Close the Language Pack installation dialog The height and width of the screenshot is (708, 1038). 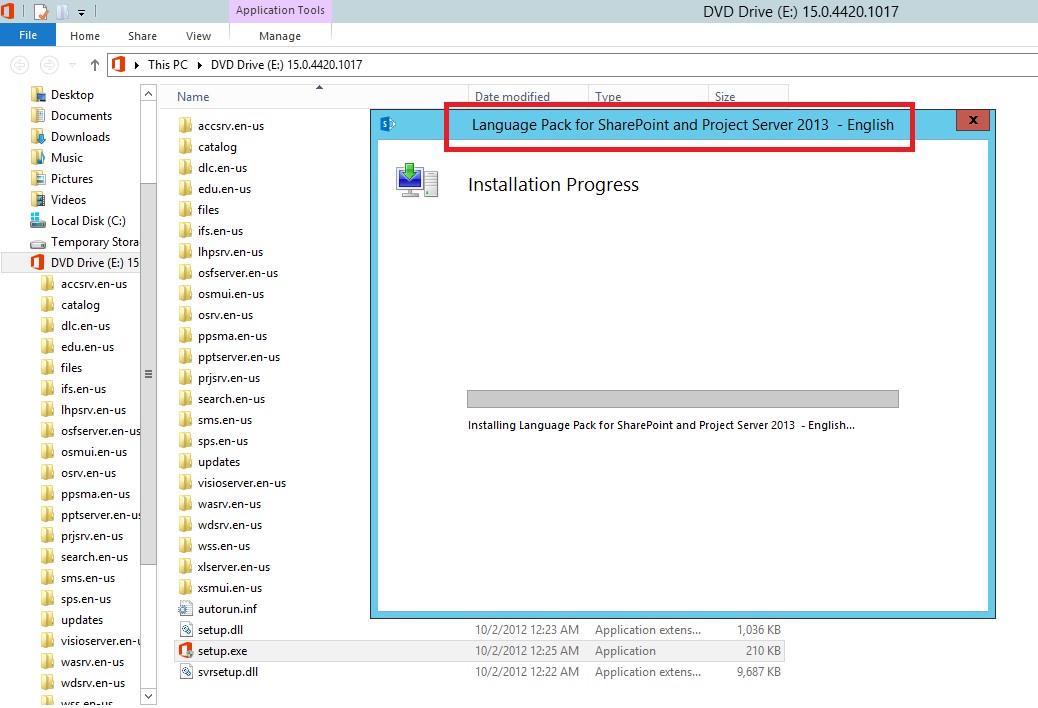(973, 120)
